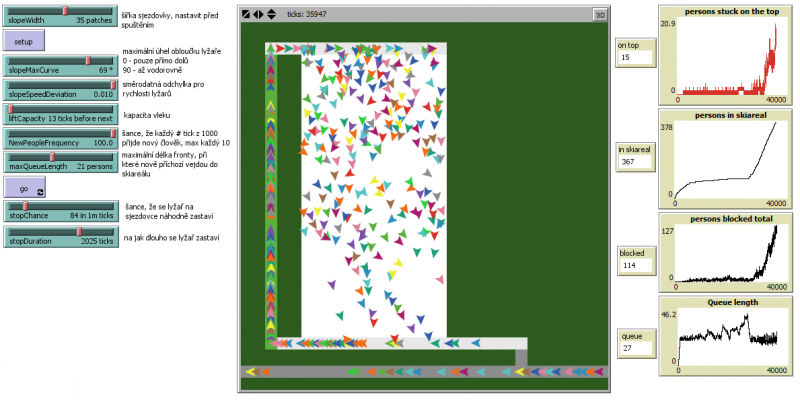800x400 pixels.
Task: Click the stopDuration slider
Action: click(58, 236)
